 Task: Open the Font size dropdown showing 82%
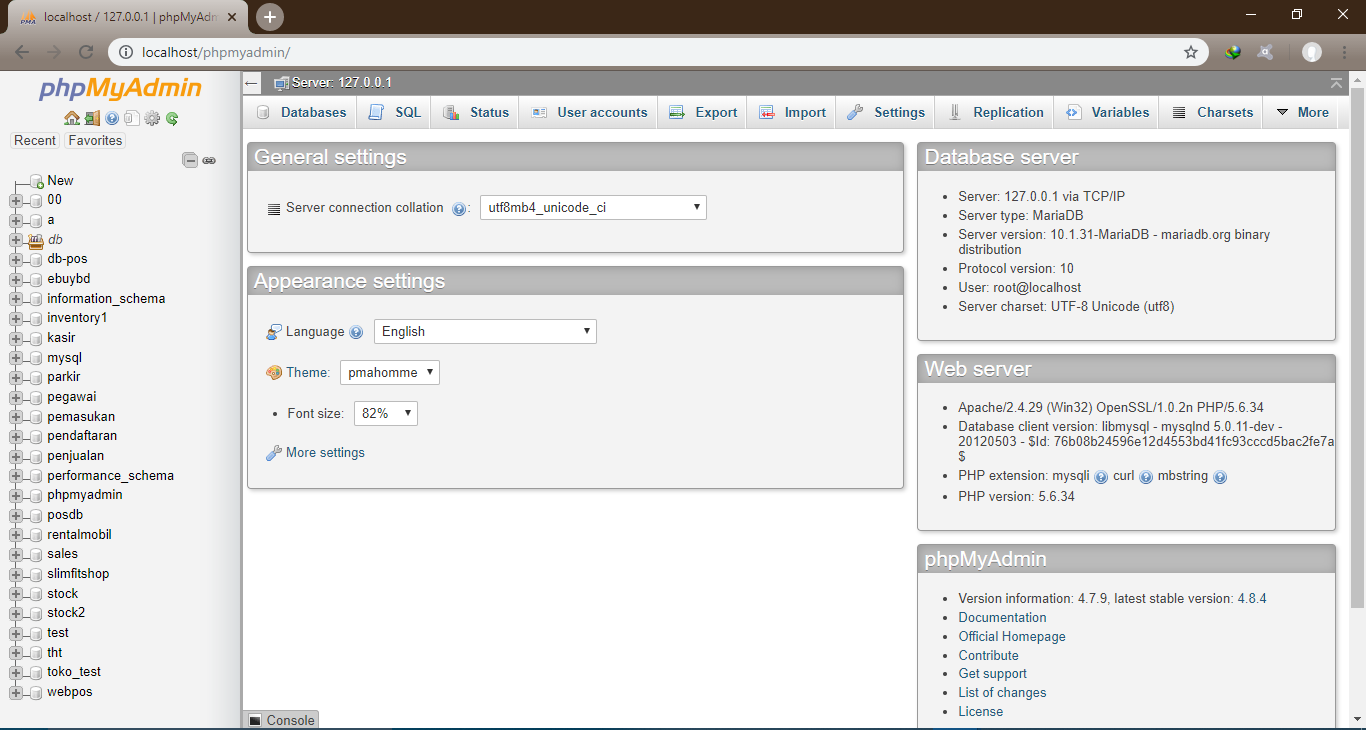pos(386,413)
